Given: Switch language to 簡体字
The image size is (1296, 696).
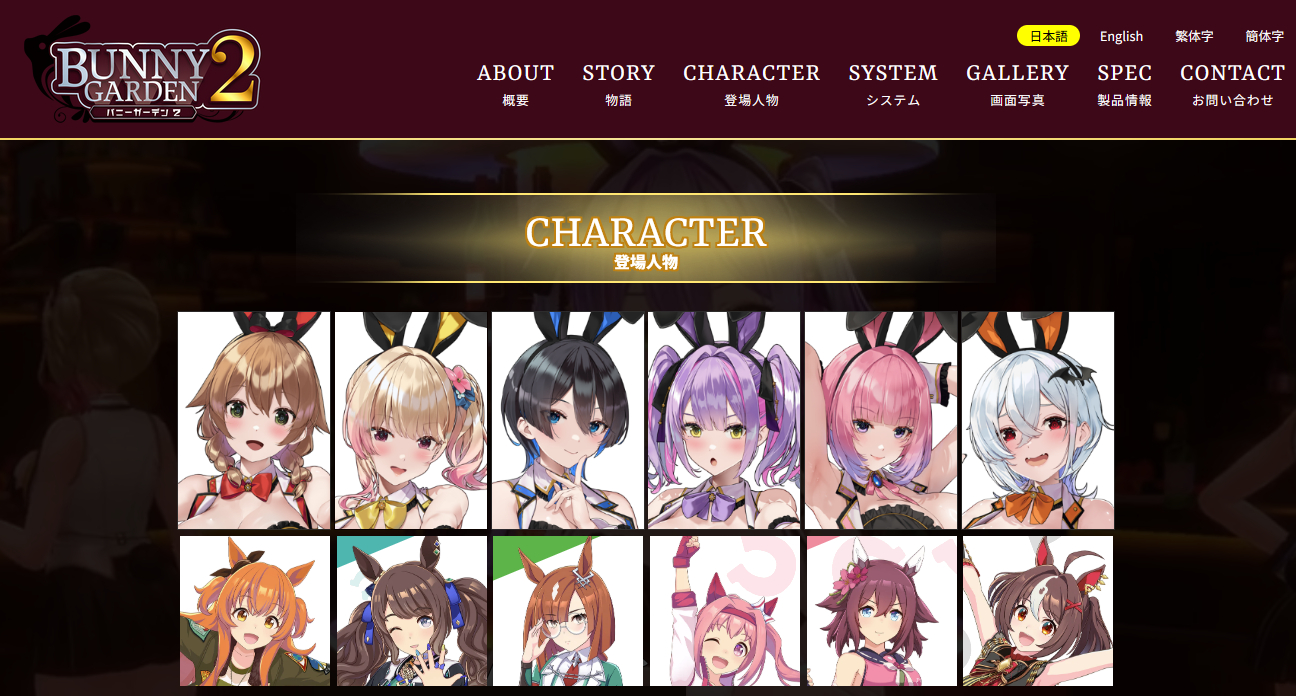Looking at the screenshot, I should tap(1265, 36).
